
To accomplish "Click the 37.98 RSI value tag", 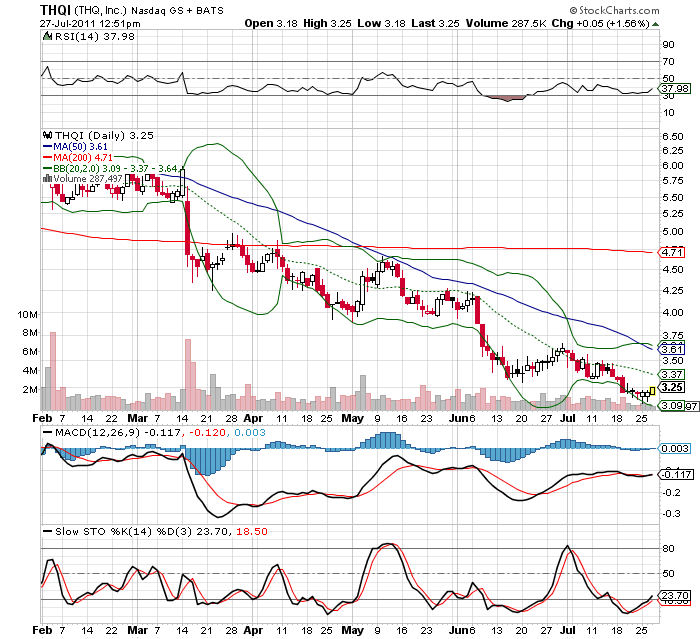I will (675, 89).
